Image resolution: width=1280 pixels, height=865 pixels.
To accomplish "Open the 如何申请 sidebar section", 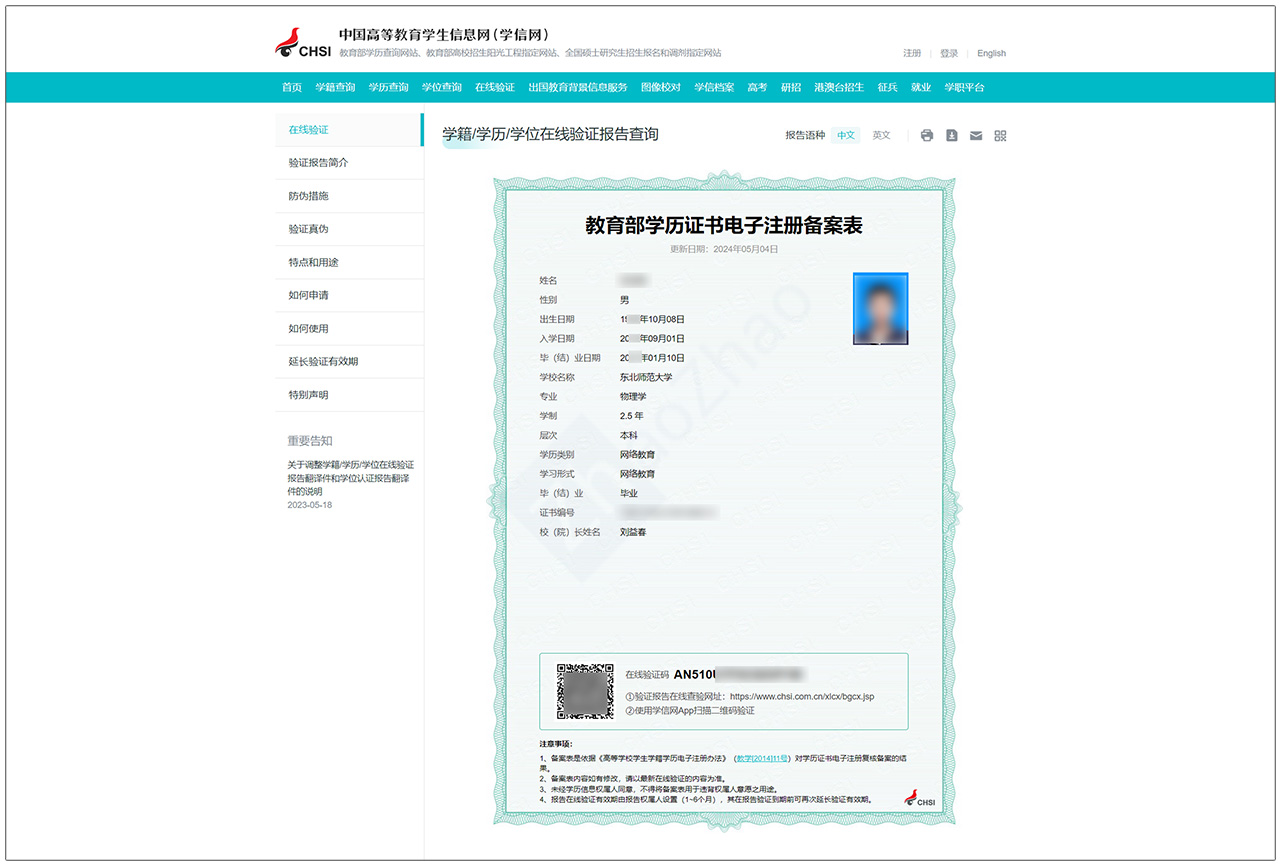I will coord(308,295).
